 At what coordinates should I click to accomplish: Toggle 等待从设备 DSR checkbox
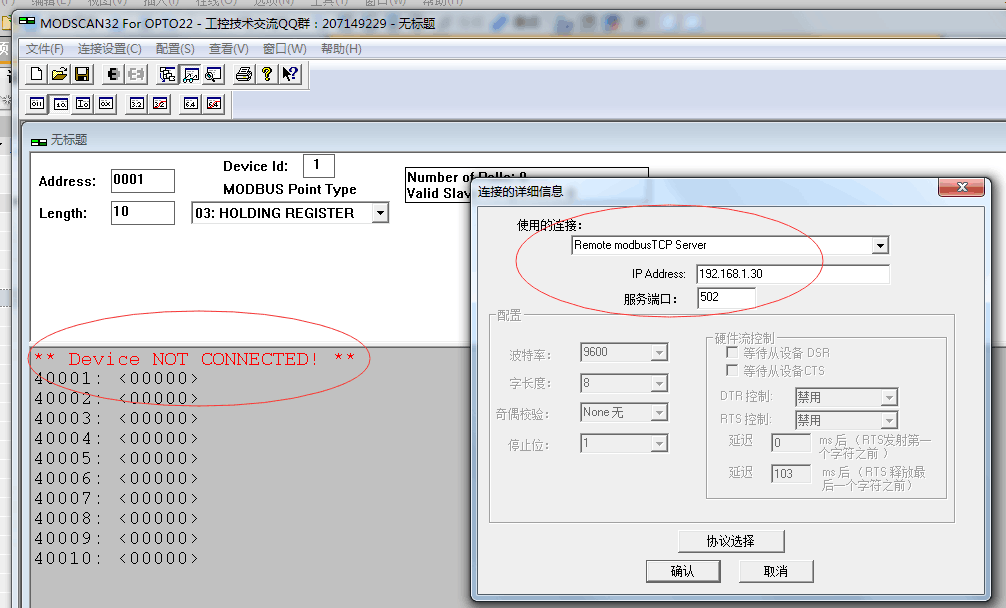(x=731, y=353)
